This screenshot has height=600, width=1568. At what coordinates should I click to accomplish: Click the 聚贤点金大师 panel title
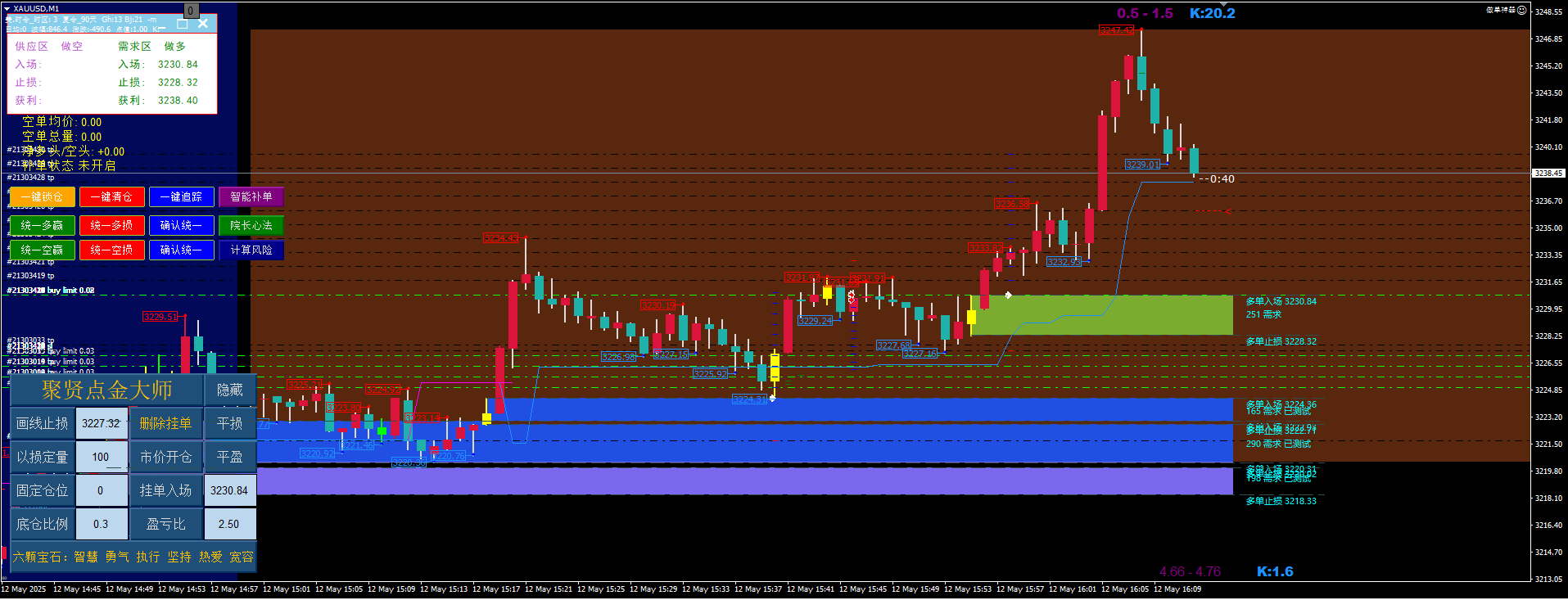tap(106, 390)
